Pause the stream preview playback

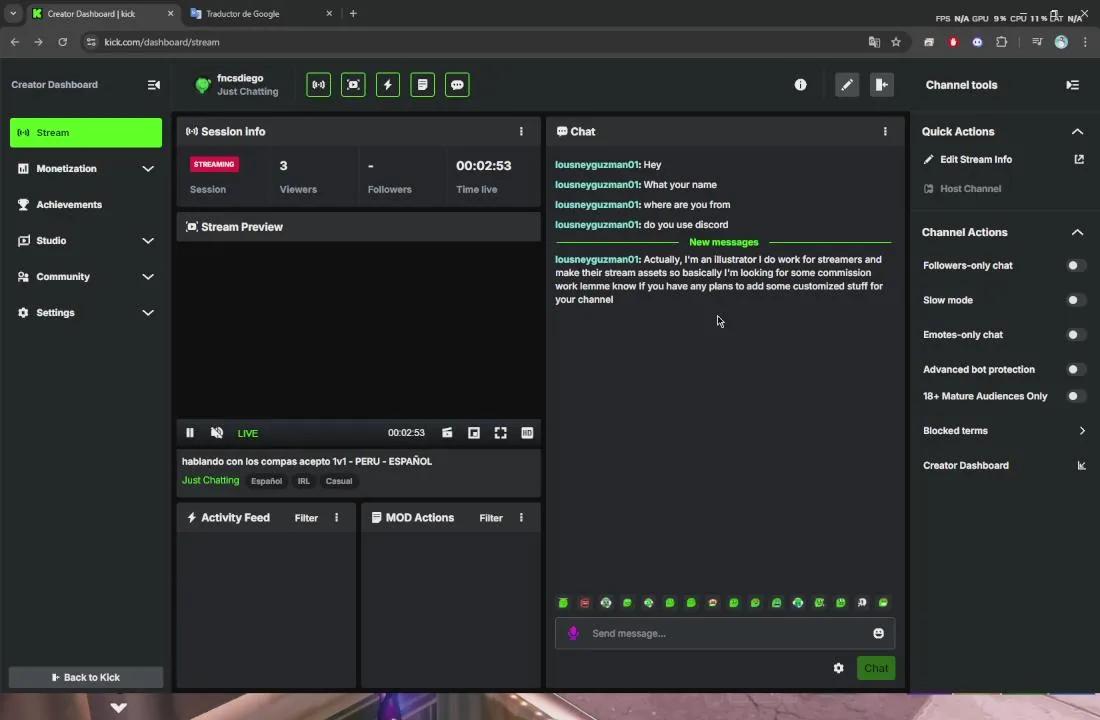190,433
